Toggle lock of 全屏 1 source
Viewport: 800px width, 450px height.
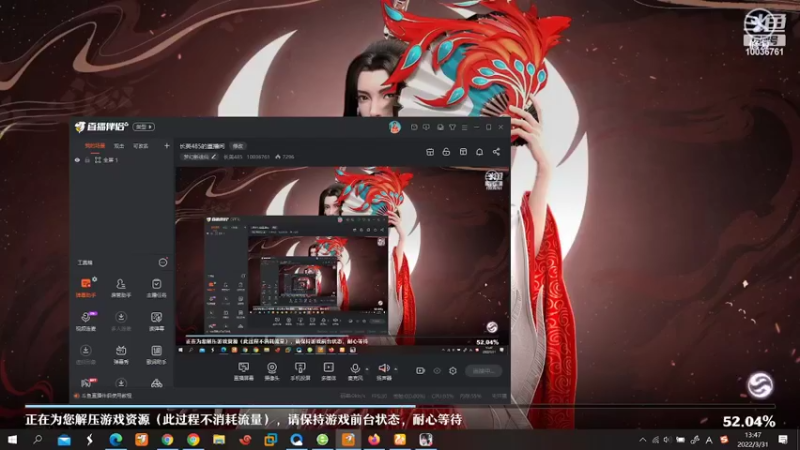pyautogui.click(x=87, y=160)
